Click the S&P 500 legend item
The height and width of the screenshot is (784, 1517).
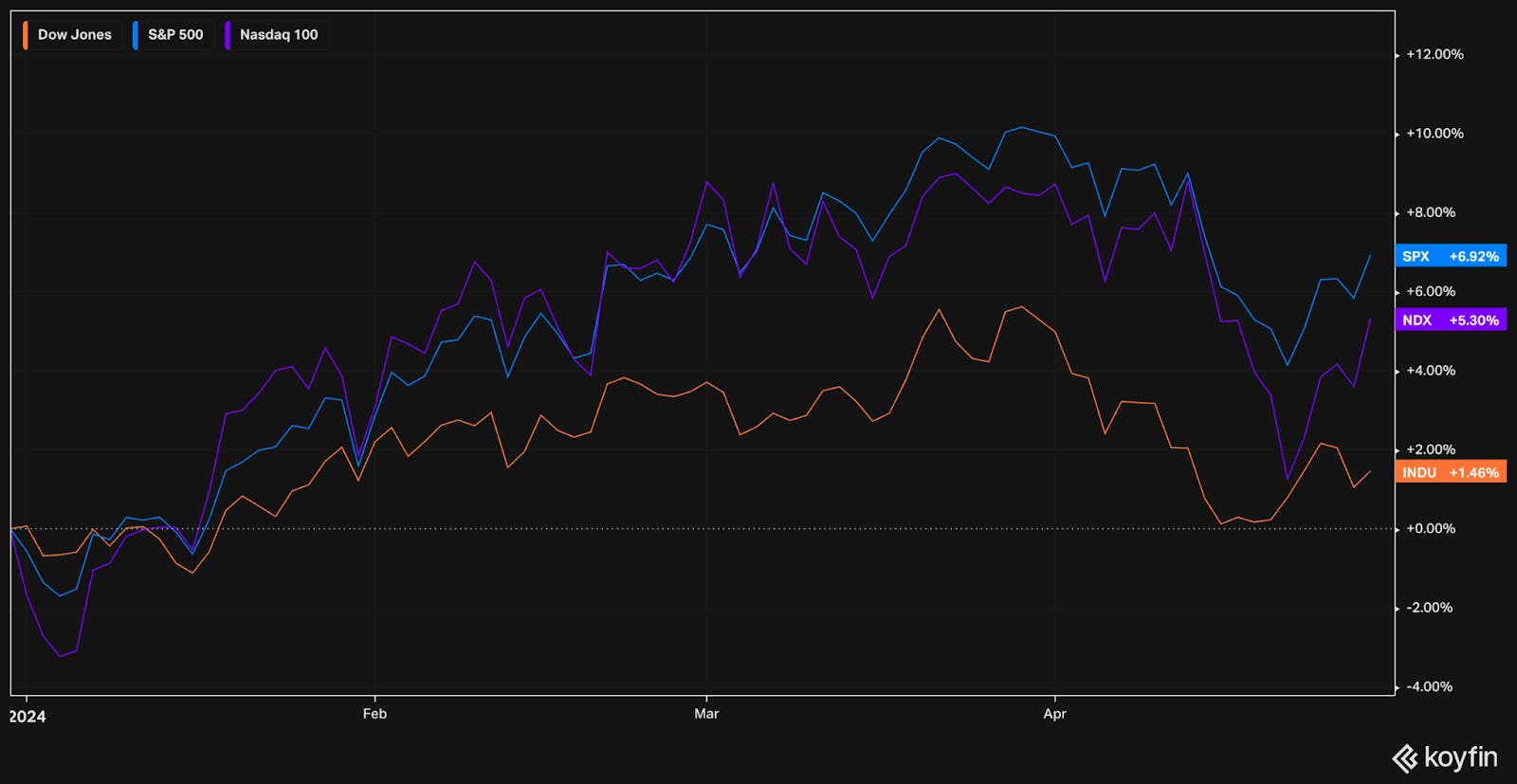pyautogui.click(x=174, y=35)
